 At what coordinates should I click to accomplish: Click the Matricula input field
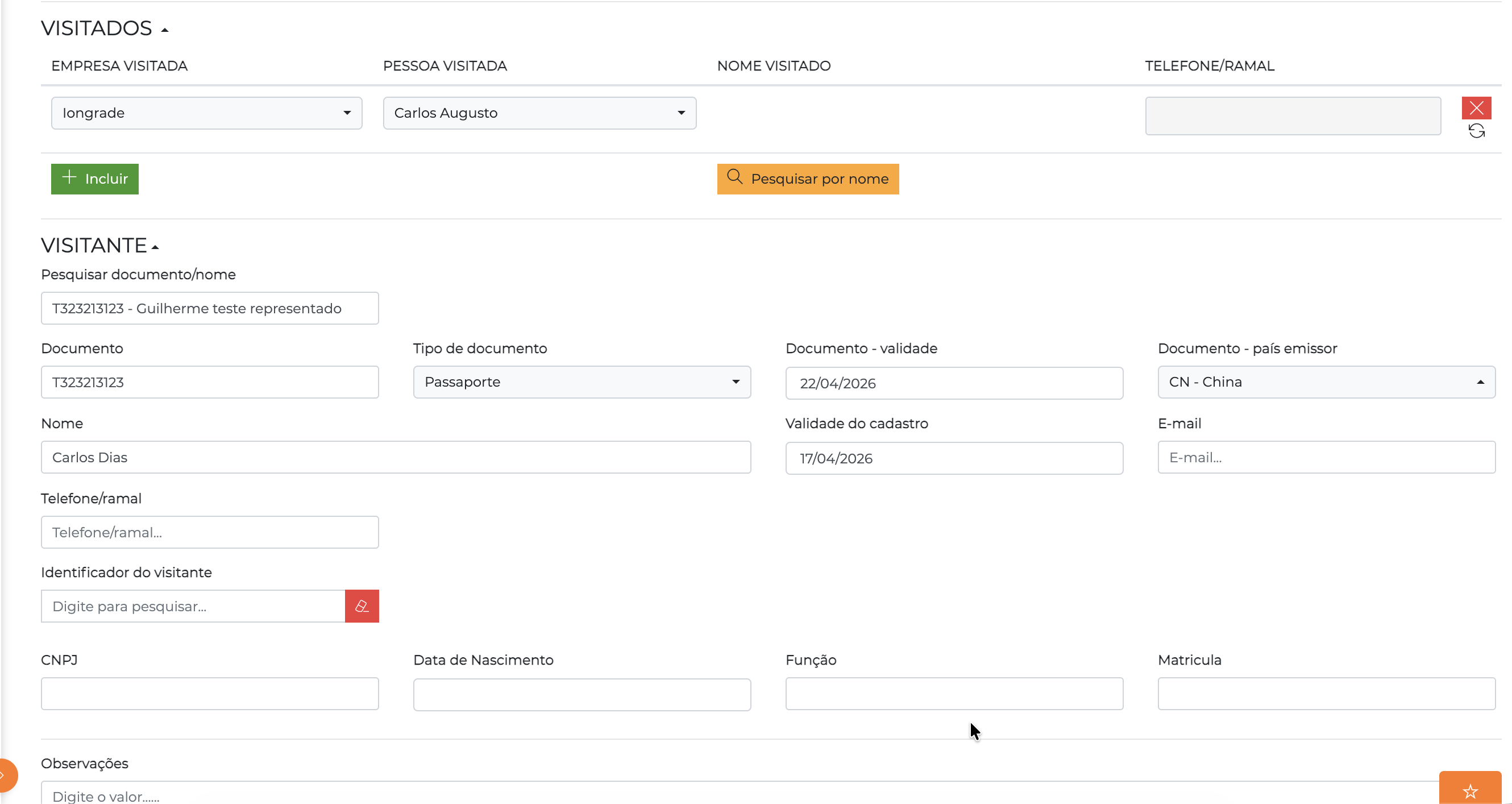tap(1326, 694)
